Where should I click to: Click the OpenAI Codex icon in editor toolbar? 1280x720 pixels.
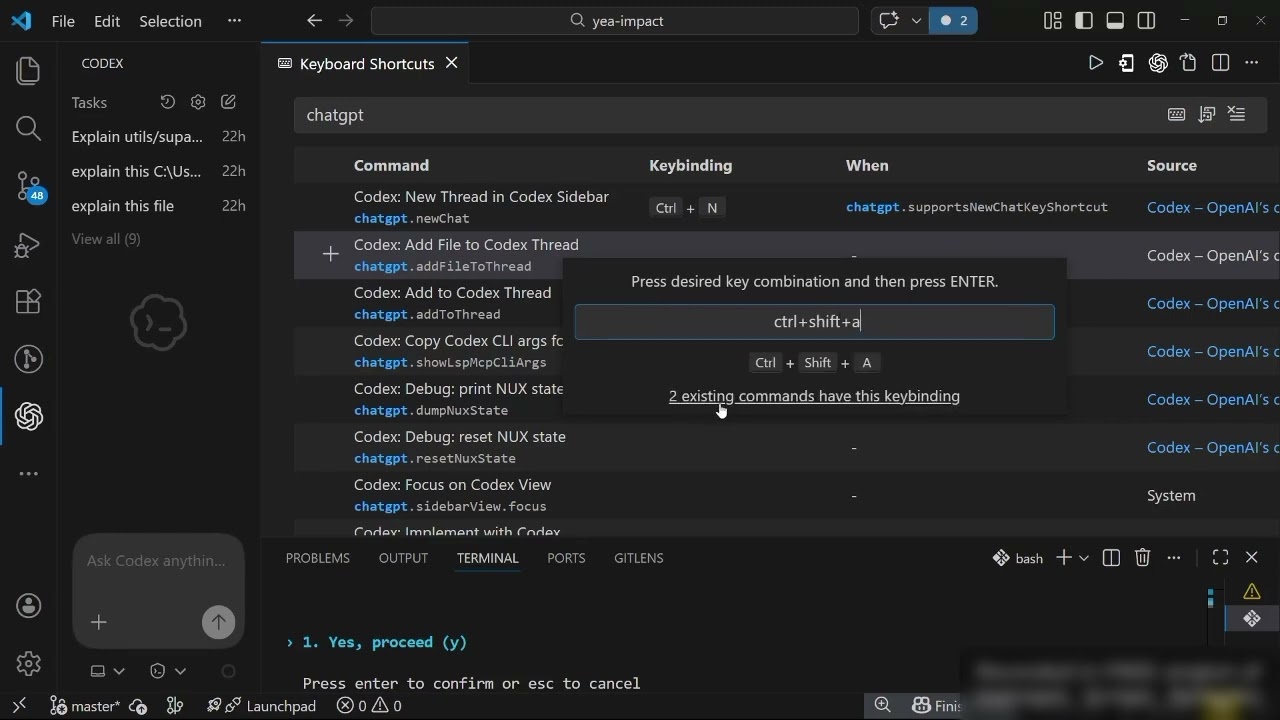1158,63
